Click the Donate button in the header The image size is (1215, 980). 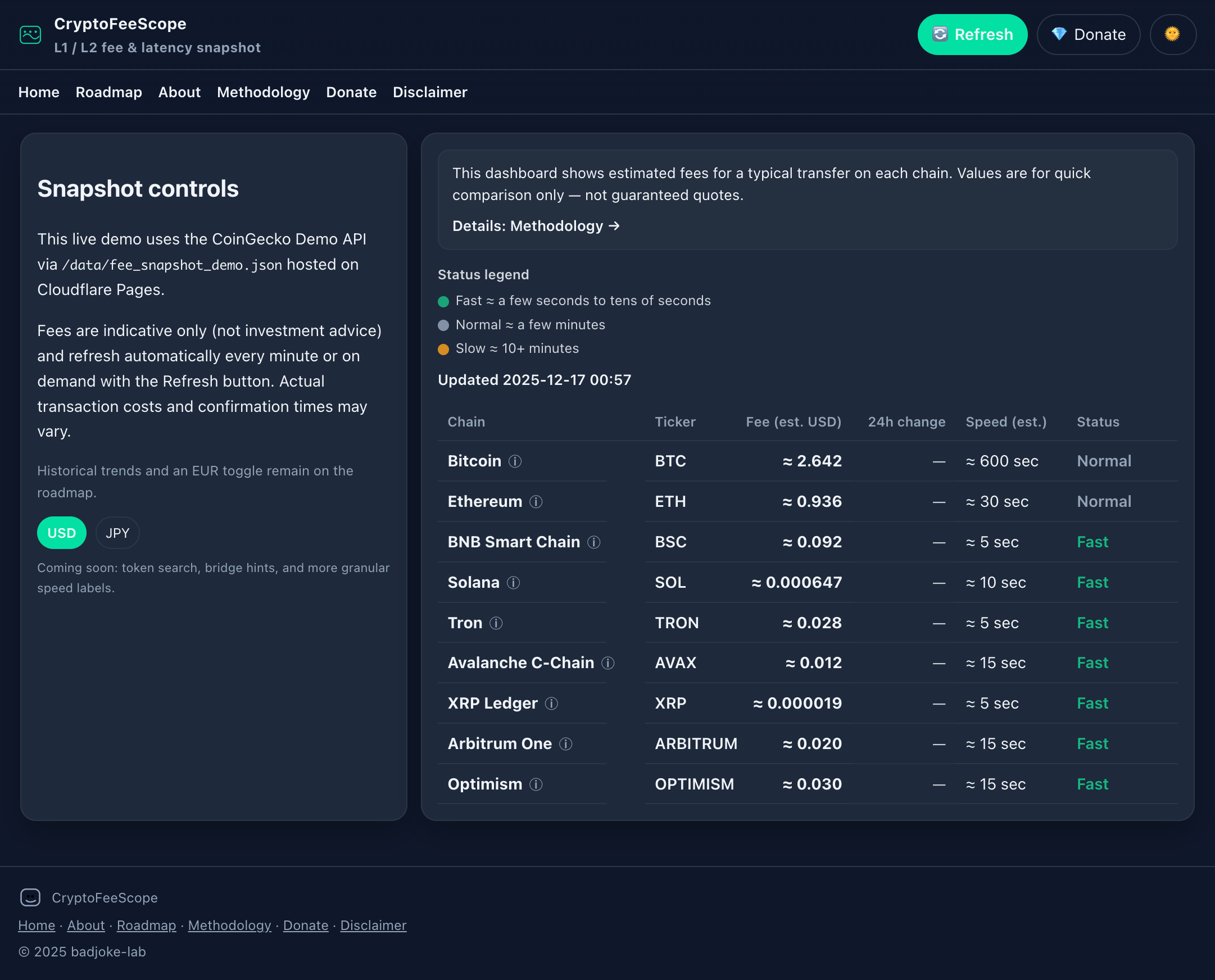pyautogui.click(x=1088, y=34)
